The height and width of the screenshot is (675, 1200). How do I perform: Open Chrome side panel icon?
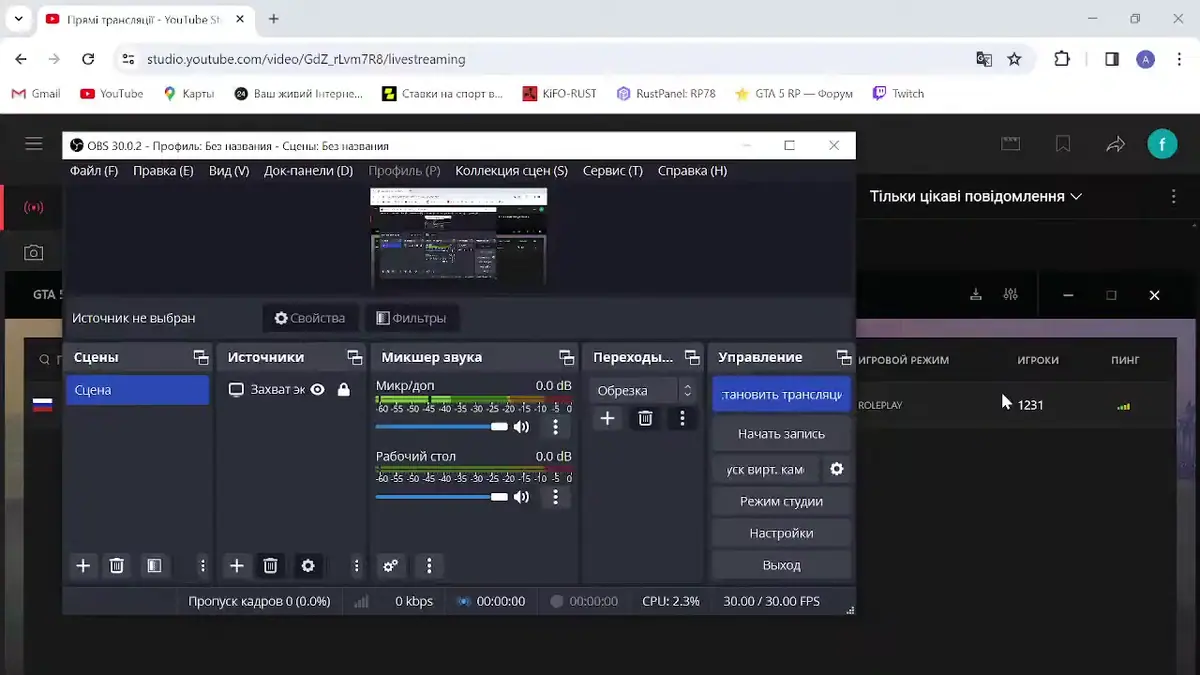point(1111,59)
